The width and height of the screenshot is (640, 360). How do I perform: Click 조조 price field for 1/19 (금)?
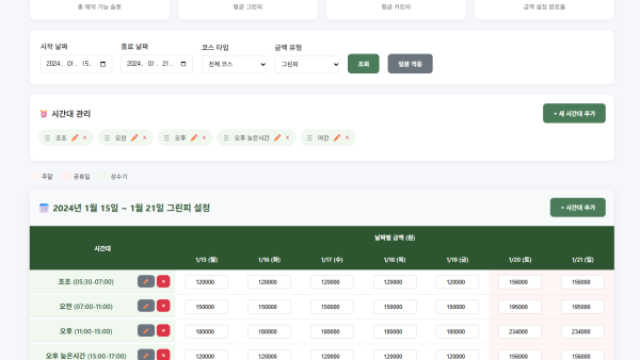(x=457, y=282)
